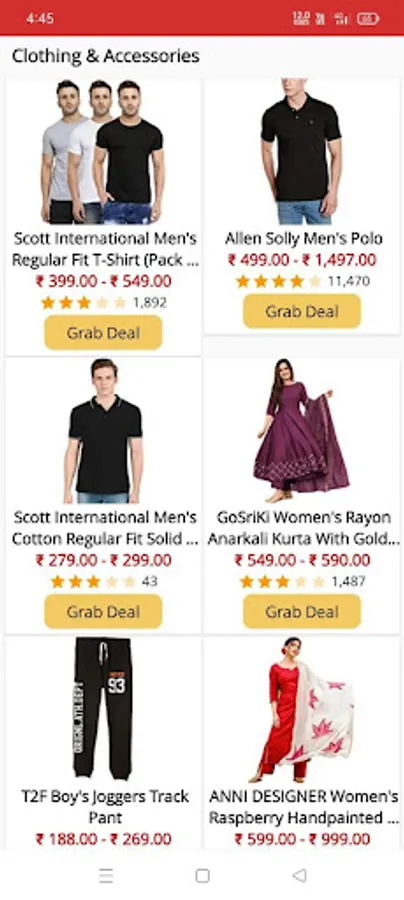Open the recent apps menu icon

(106, 875)
